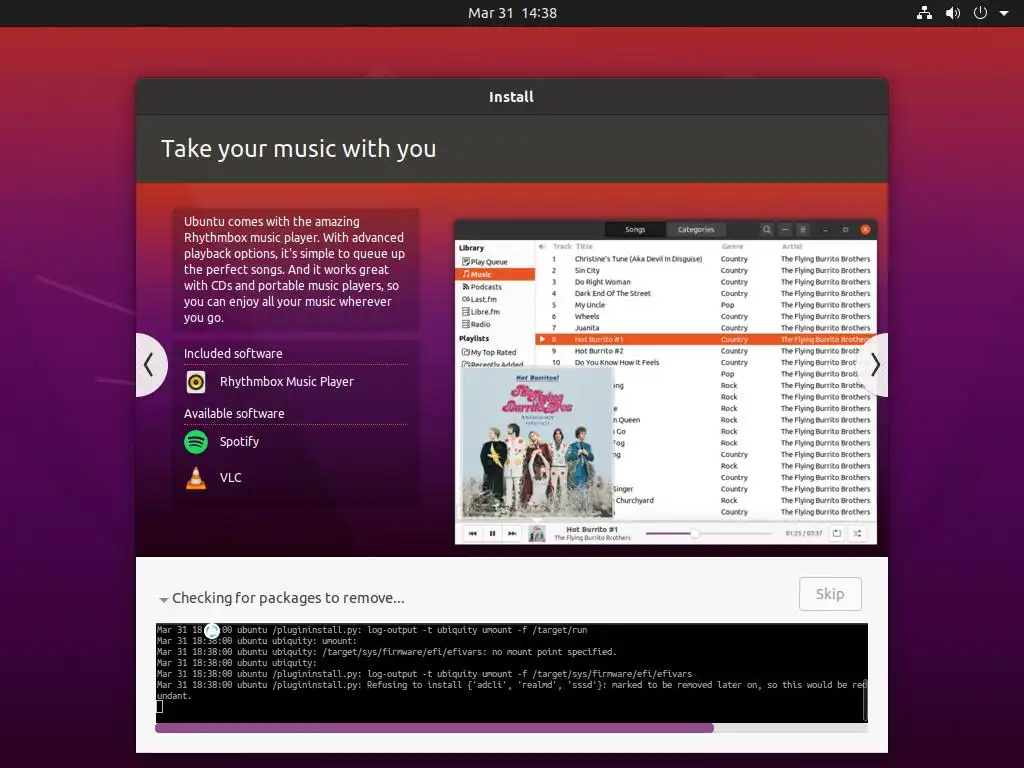Viewport: 1024px width, 768px height.
Task: Select My Top Rated playlist
Action: coord(489,352)
